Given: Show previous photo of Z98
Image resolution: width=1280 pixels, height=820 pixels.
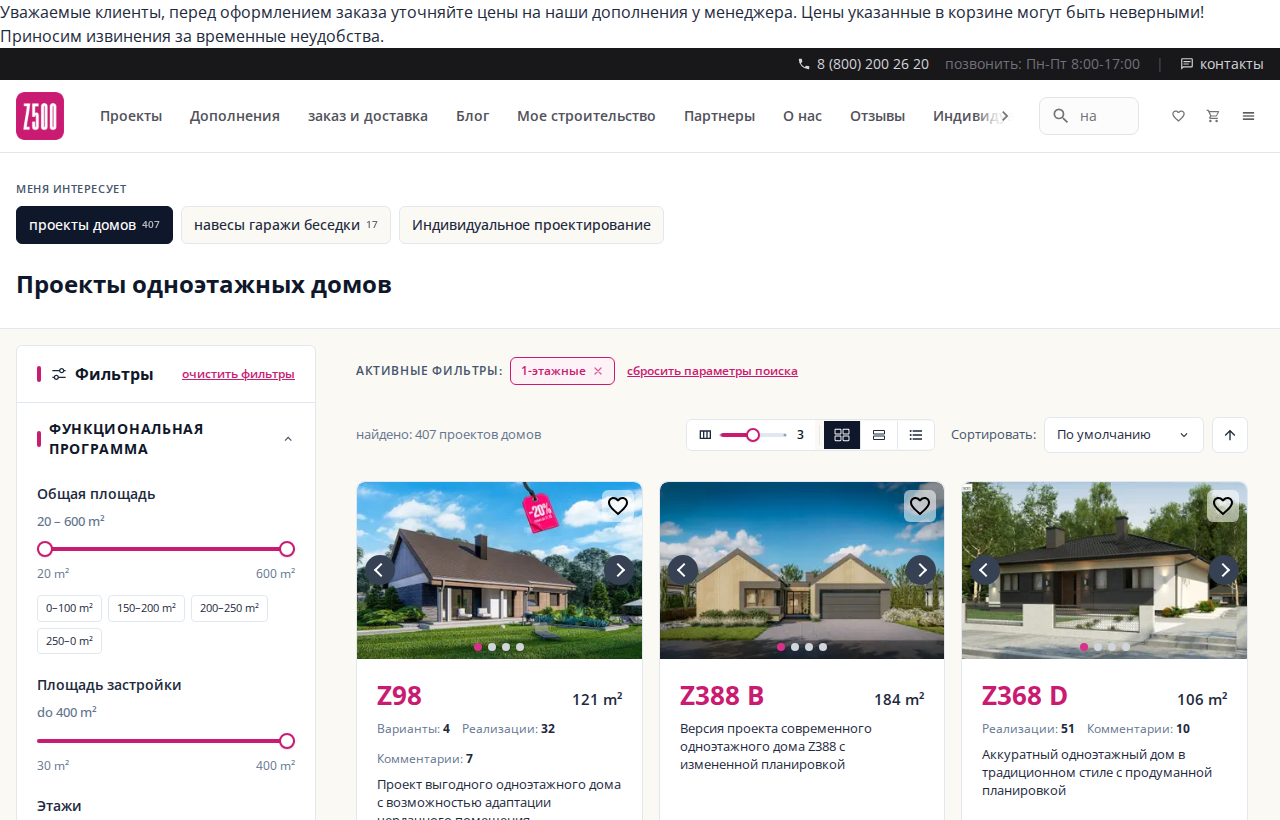Looking at the screenshot, I should click(379, 570).
